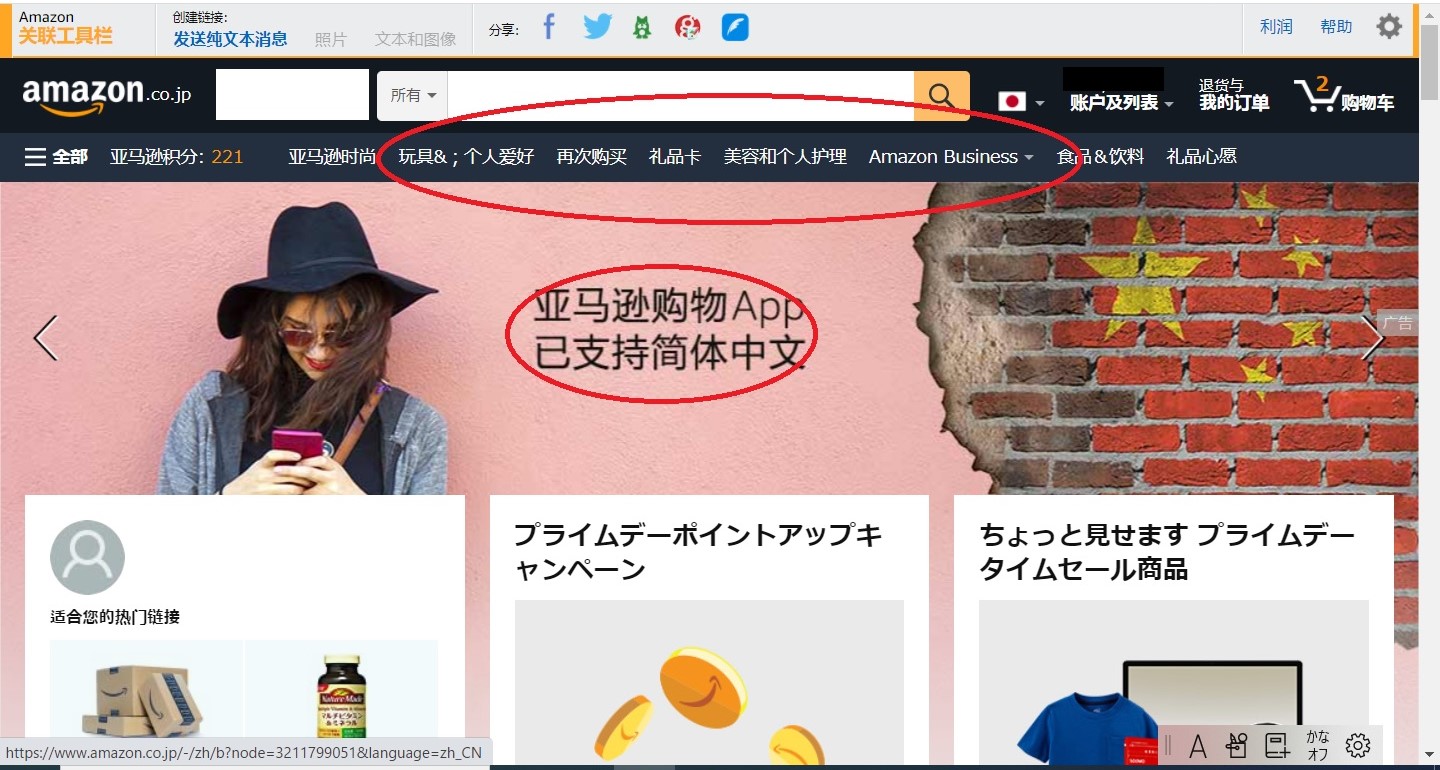Expand the 所有 search category dropdown
The width and height of the screenshot is (1440, 770).
(x=413, y=96)
